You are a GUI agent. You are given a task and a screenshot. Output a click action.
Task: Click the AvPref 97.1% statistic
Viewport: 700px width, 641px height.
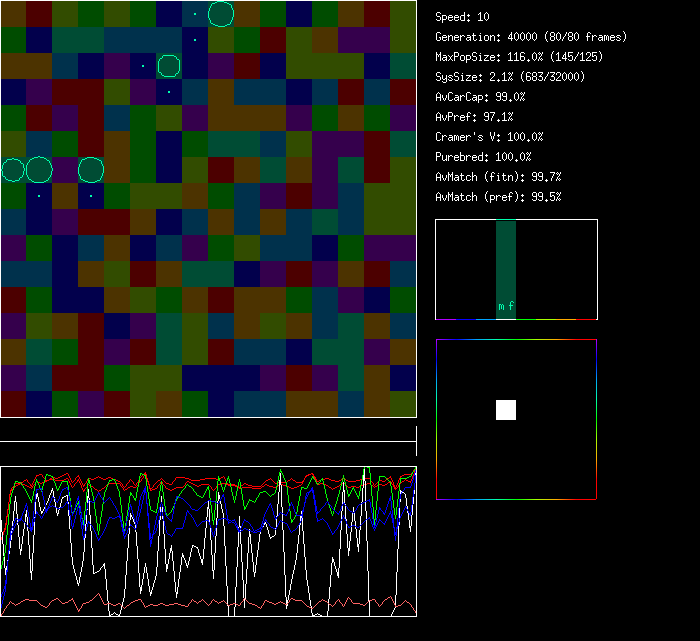tap(472, 117)
